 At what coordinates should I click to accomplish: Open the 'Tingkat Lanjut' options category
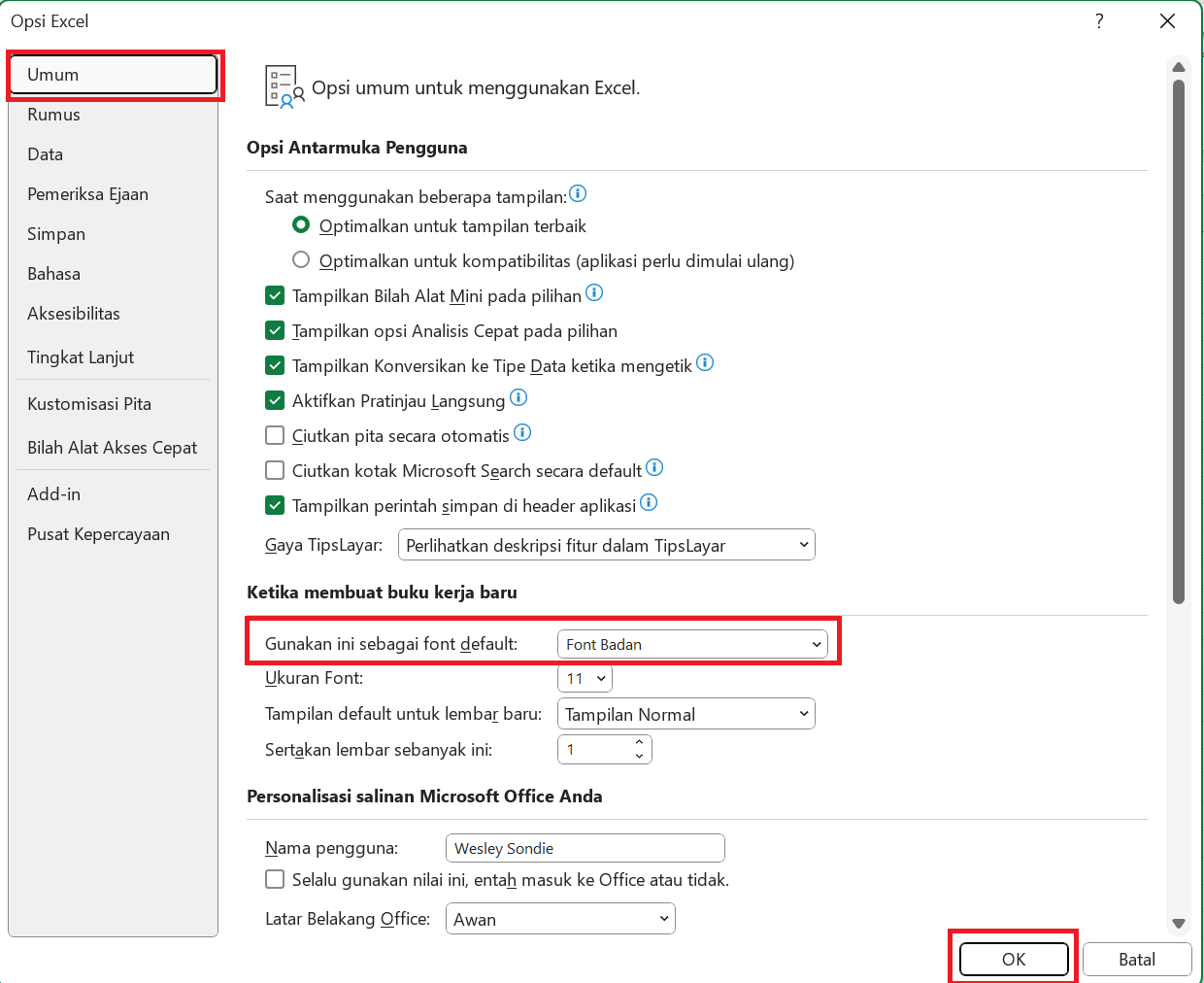81,357
